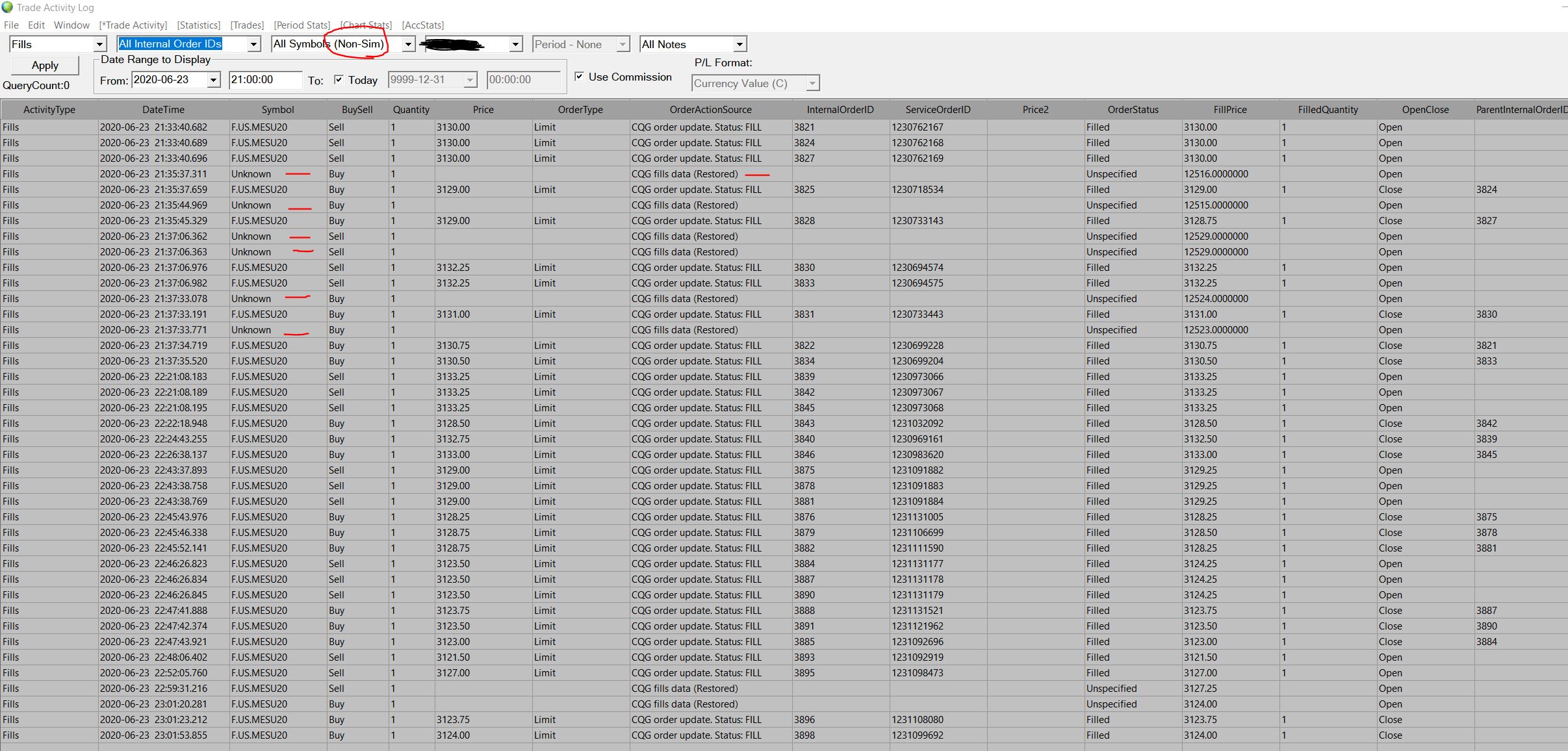Click the OrderType column header
This screenshot has height=751, width=1568.
pos(581,110)
